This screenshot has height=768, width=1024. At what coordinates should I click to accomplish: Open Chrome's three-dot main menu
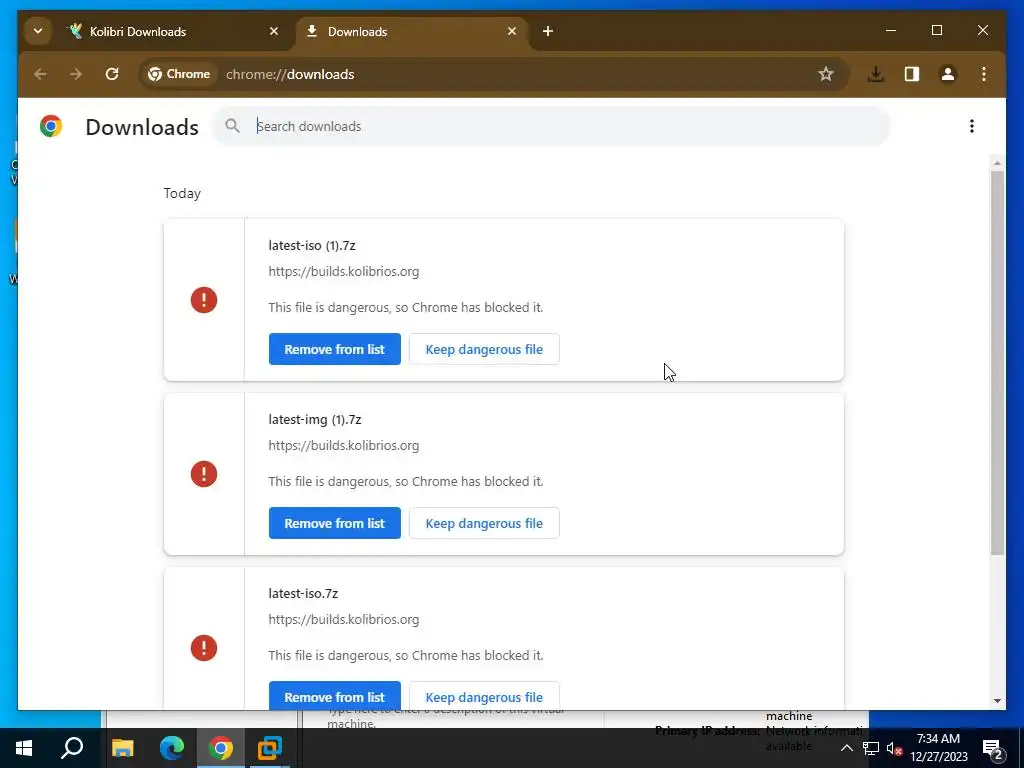click(984, 74)
